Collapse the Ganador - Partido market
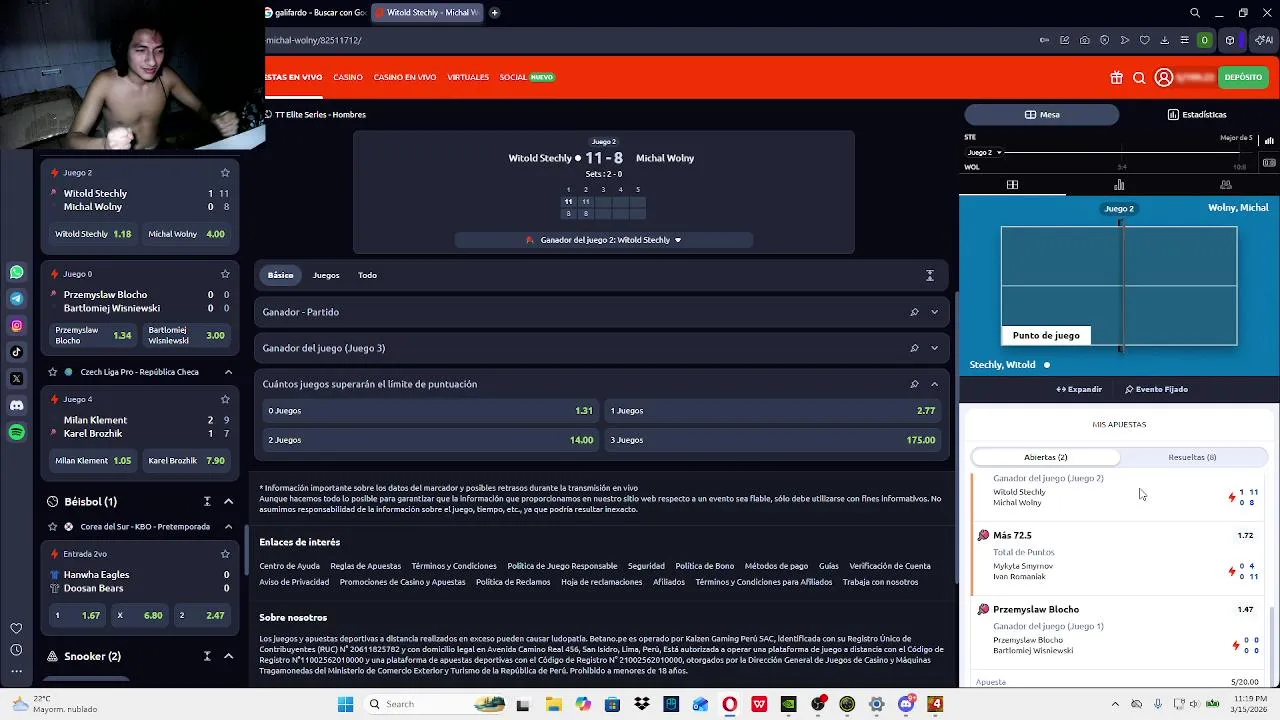This screenshot has width=1280, height=720. point(934,312)
